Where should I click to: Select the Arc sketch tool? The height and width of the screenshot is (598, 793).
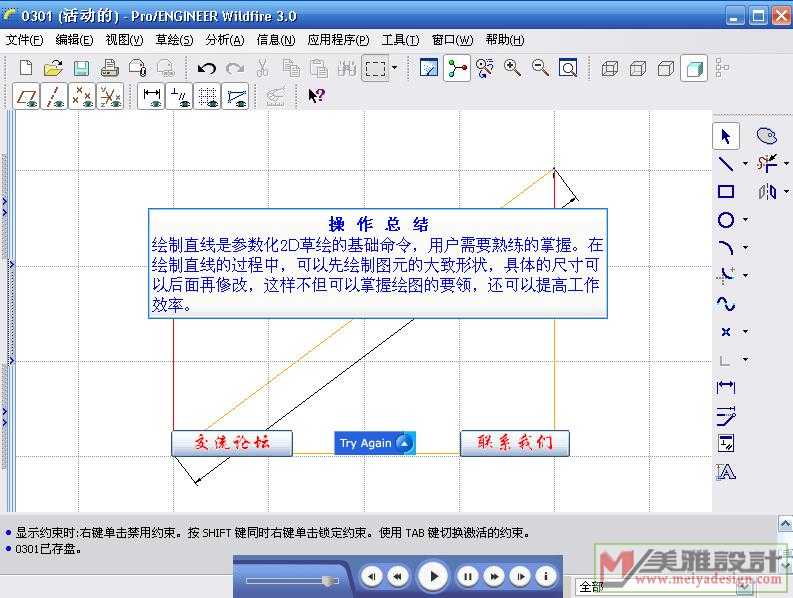[x=726, y=248]
